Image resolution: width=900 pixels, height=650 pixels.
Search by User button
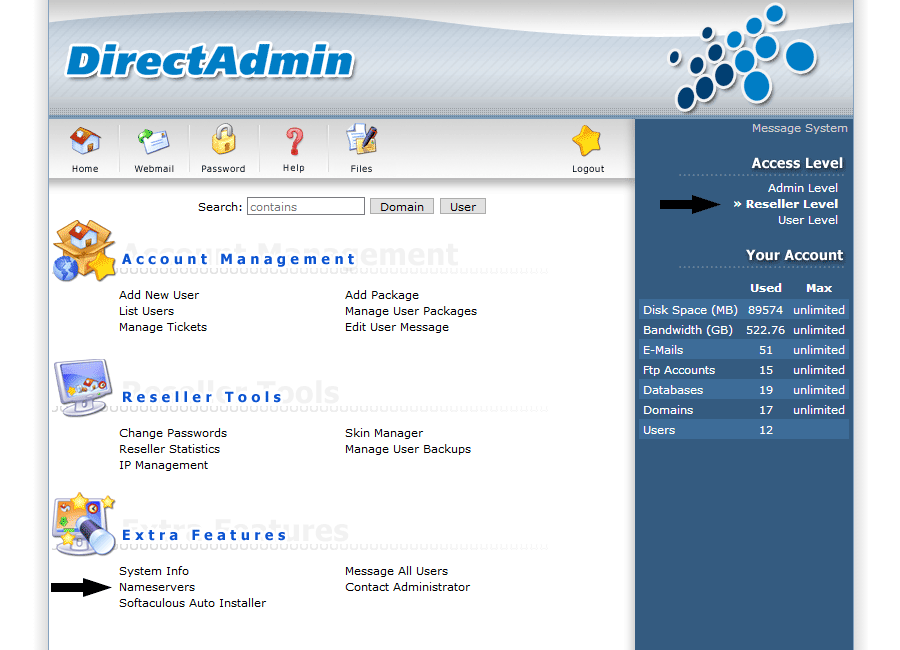(x=463, y=207)
